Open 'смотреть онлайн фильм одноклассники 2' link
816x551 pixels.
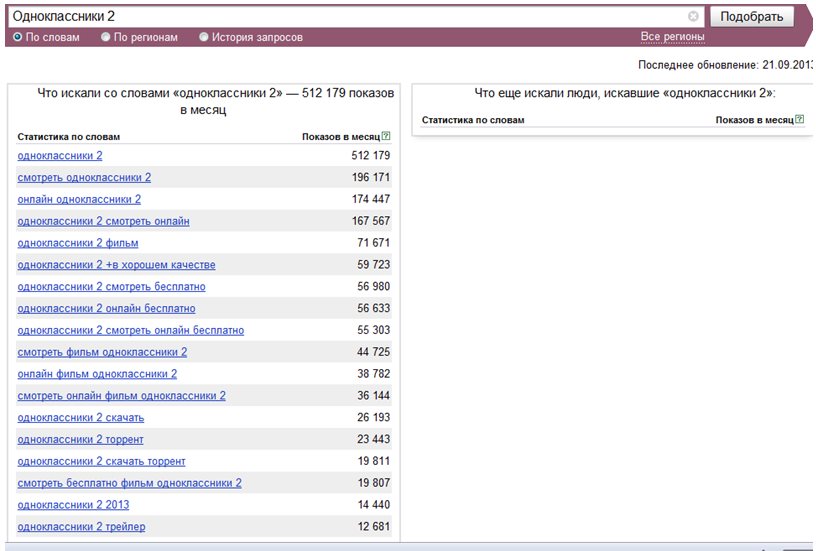(x=122, y=396)
